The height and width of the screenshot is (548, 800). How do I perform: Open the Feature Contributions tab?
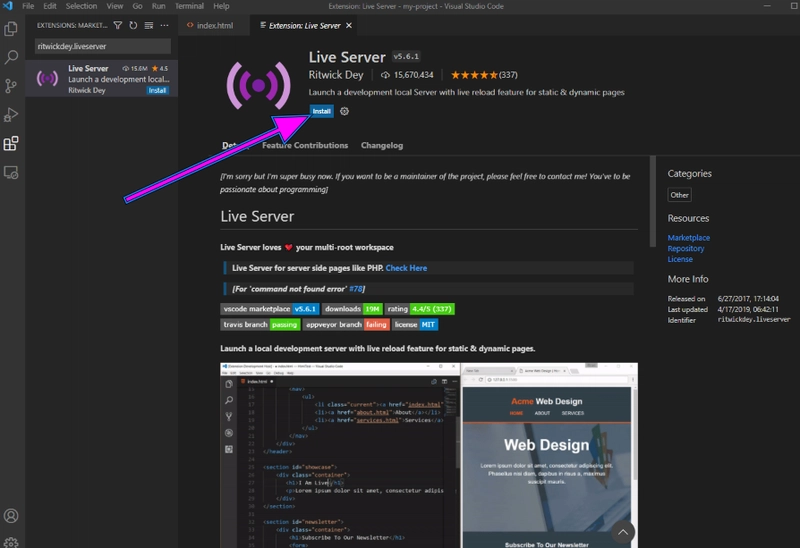click(x=305, y=145)
